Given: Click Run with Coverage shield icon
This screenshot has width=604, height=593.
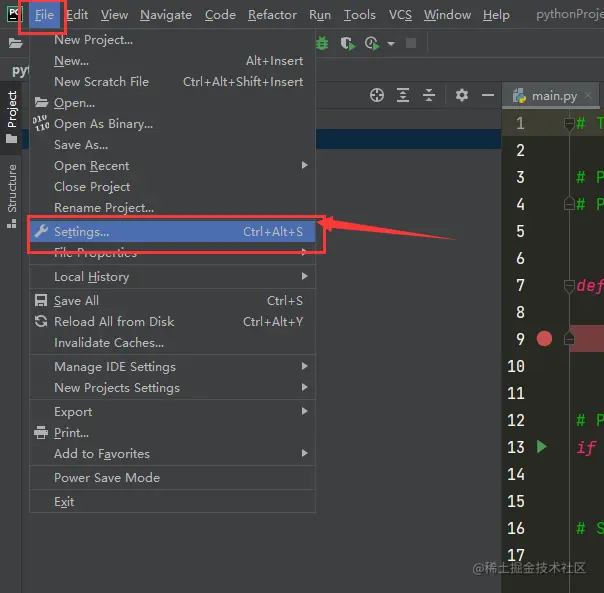Looking at the screenshot, I should [x=347, y=43].
